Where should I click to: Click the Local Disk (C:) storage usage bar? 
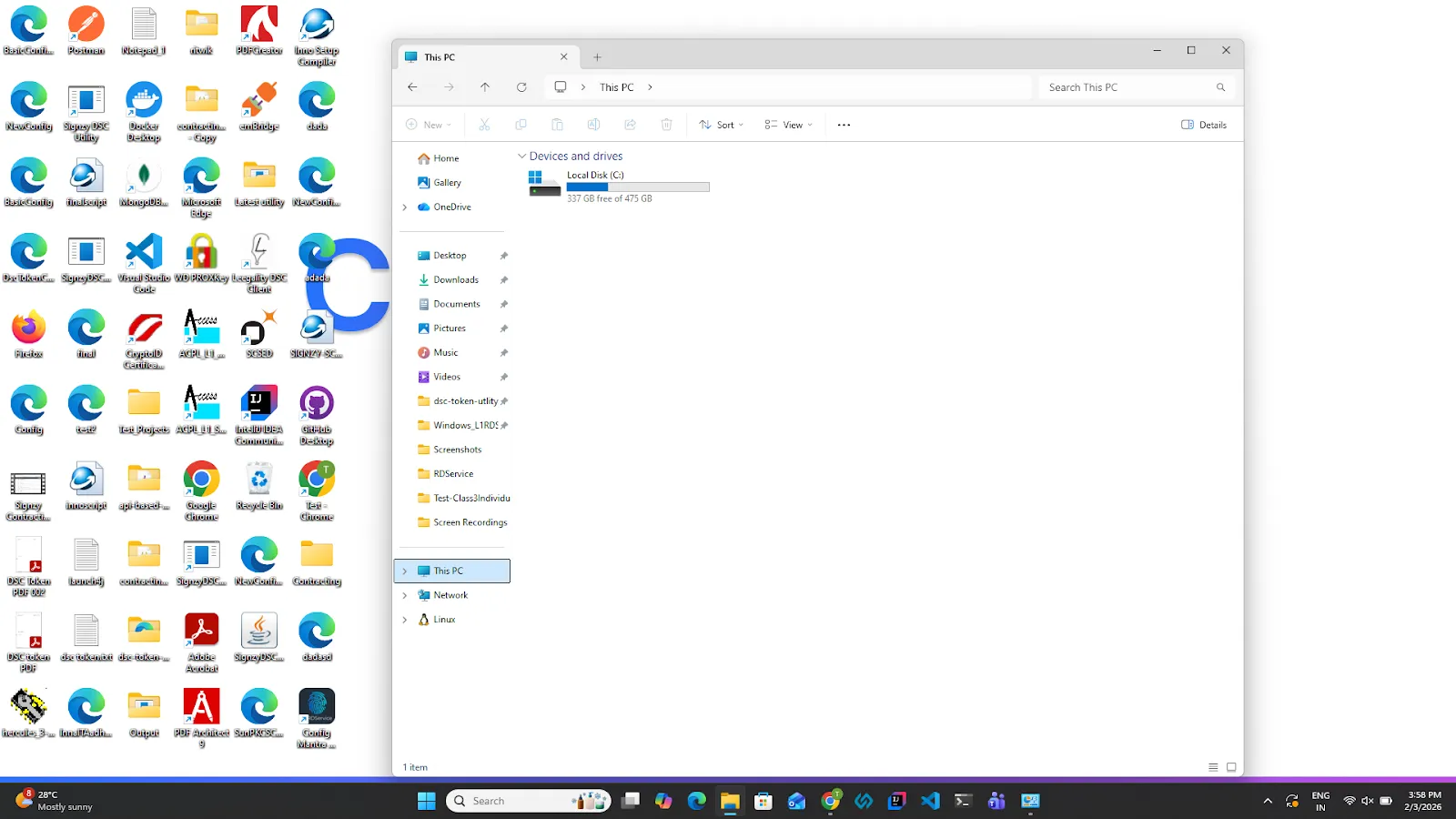click(x=638, y=187)
